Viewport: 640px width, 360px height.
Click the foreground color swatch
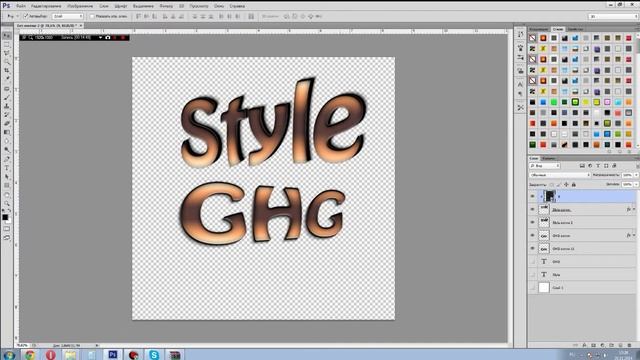tap(5, 218)
